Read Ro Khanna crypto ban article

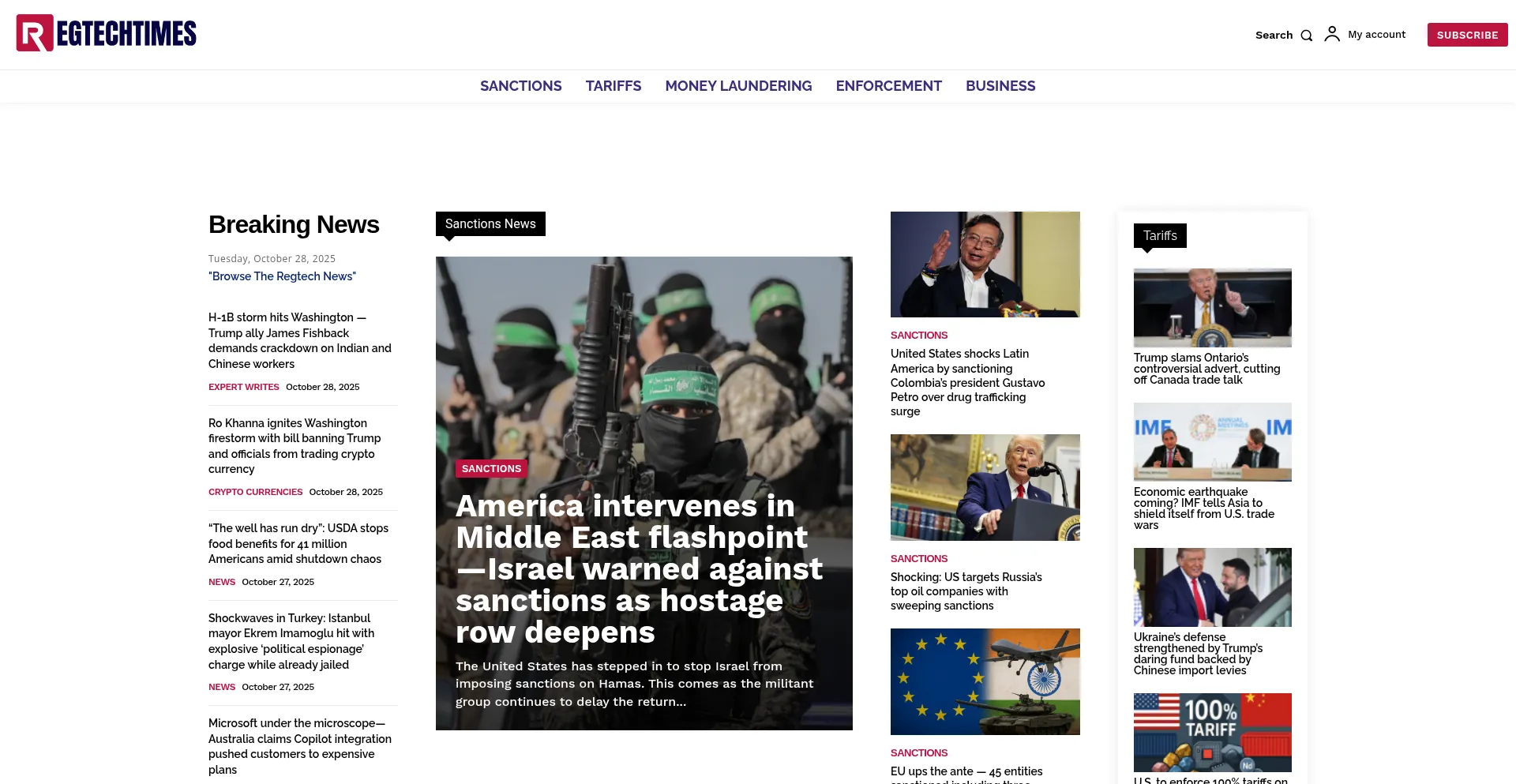295,446
